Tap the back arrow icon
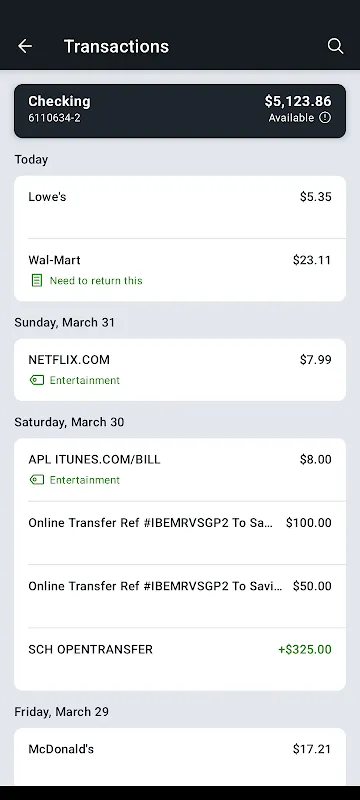 pyautogui.click(x=24, y=46)
